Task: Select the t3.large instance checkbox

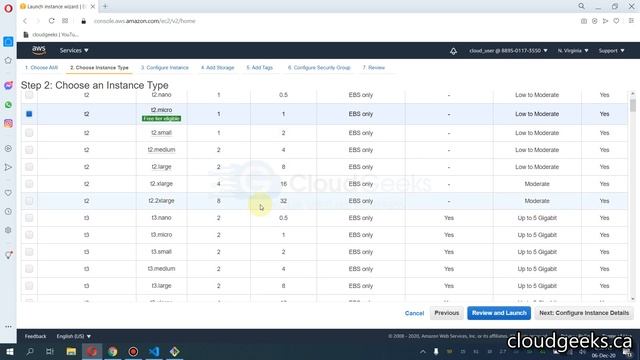Action: (29, 286)
